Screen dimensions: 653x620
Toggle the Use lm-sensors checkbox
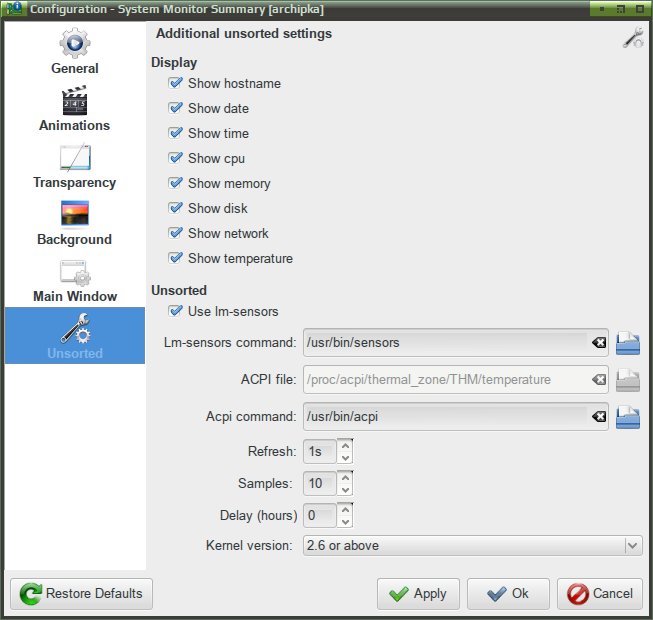click(x=175, y=311)
